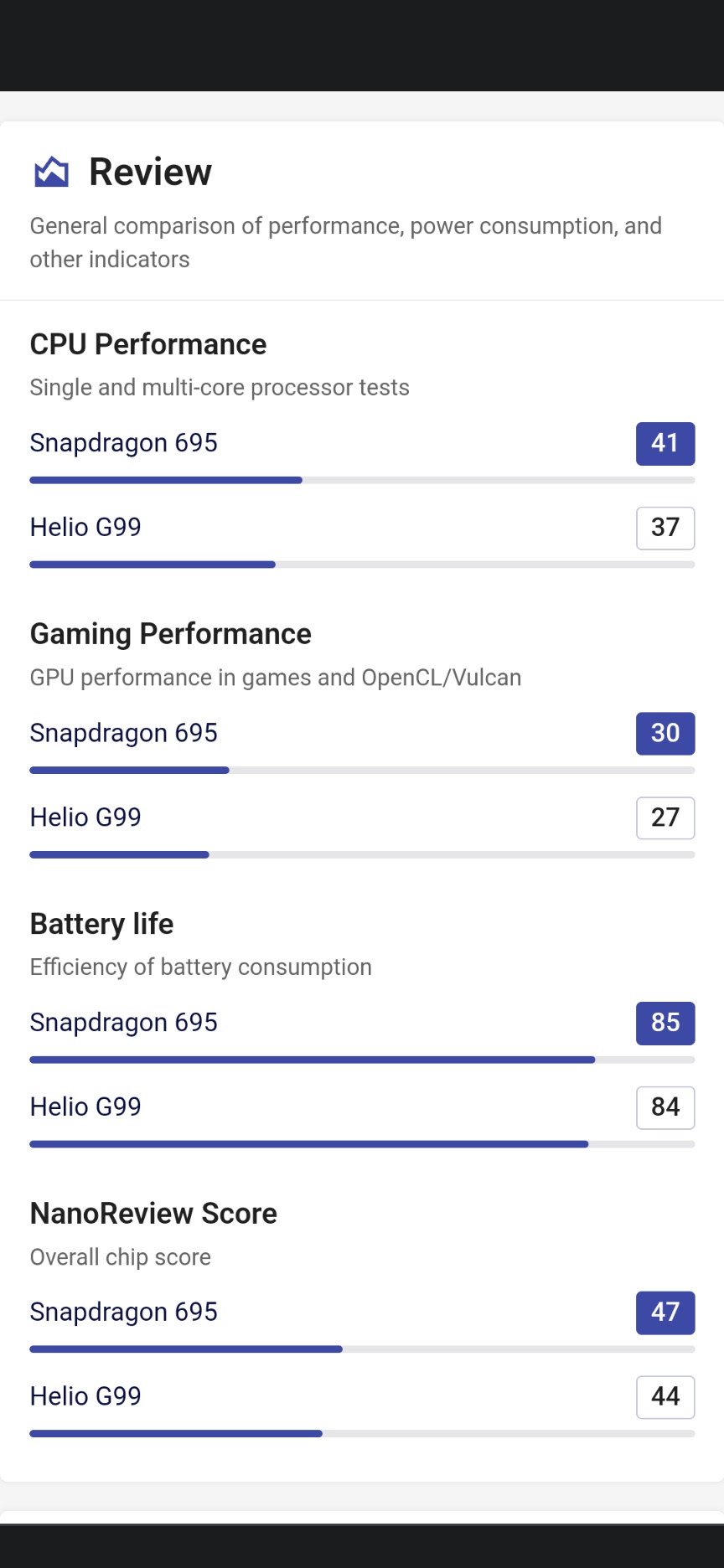Click the gaming score badge 27

[x=665, y=818]
